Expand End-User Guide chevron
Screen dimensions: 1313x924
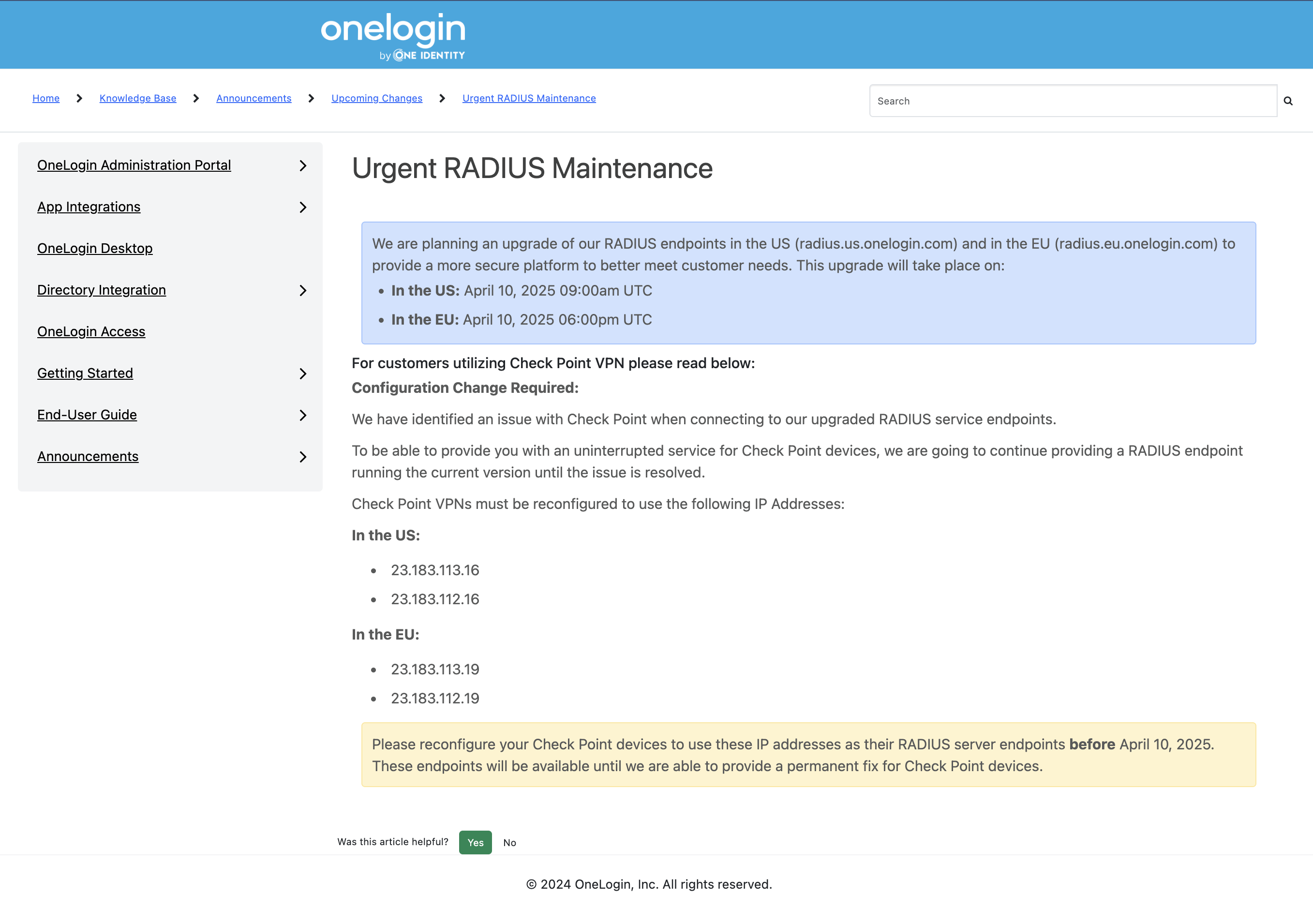pyautogui.click(x=303, y=416)
